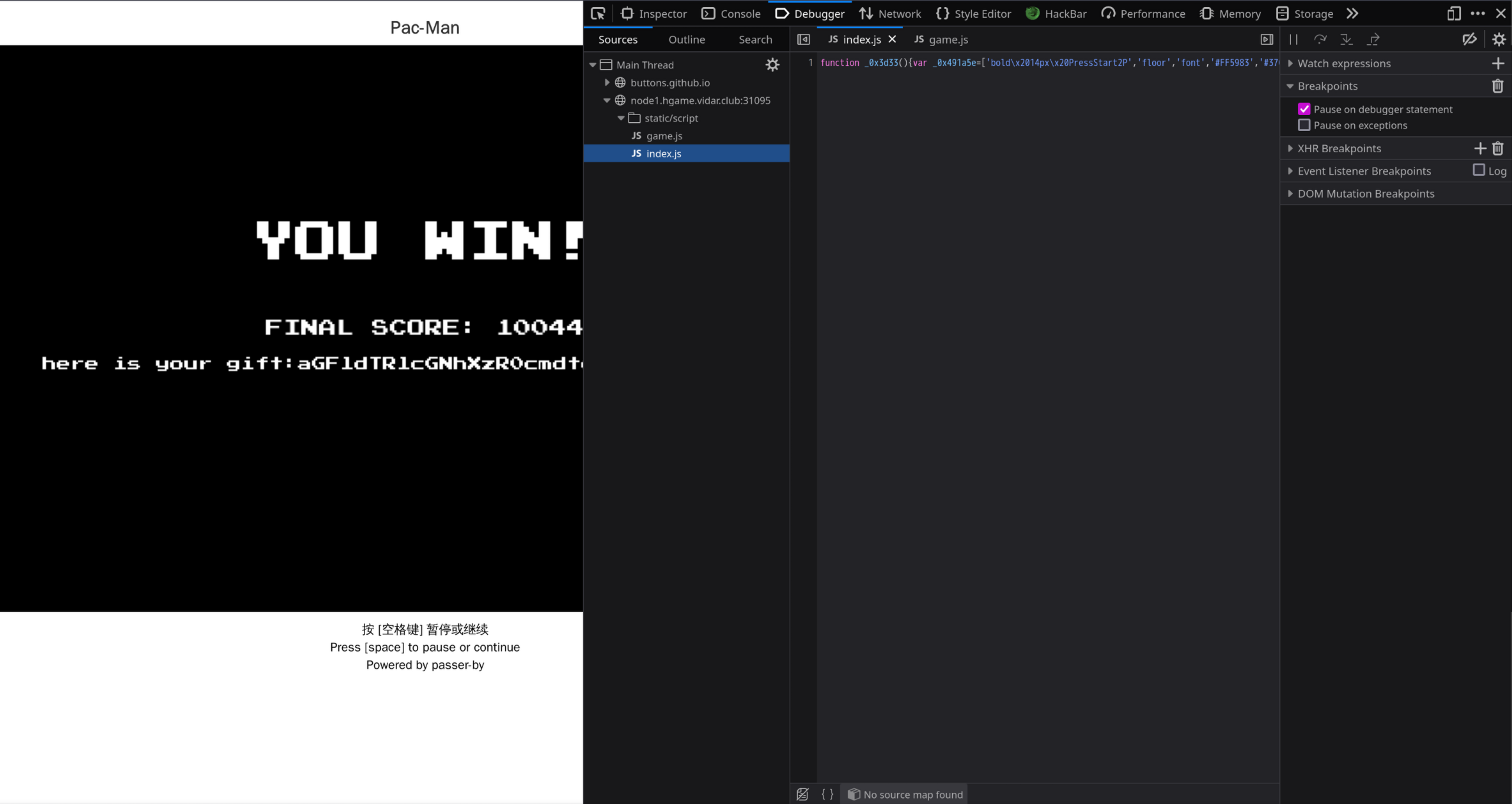Open the Storage panel
1512x804 pixels.
(1304, 14)
